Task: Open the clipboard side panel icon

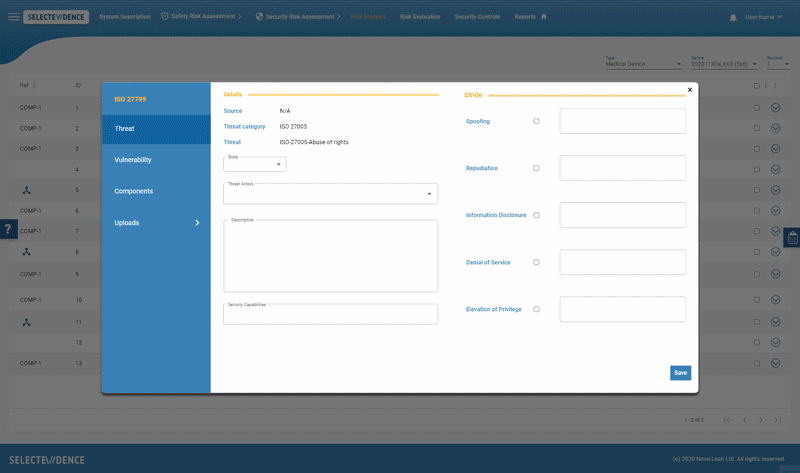Action: coord(792,237)
